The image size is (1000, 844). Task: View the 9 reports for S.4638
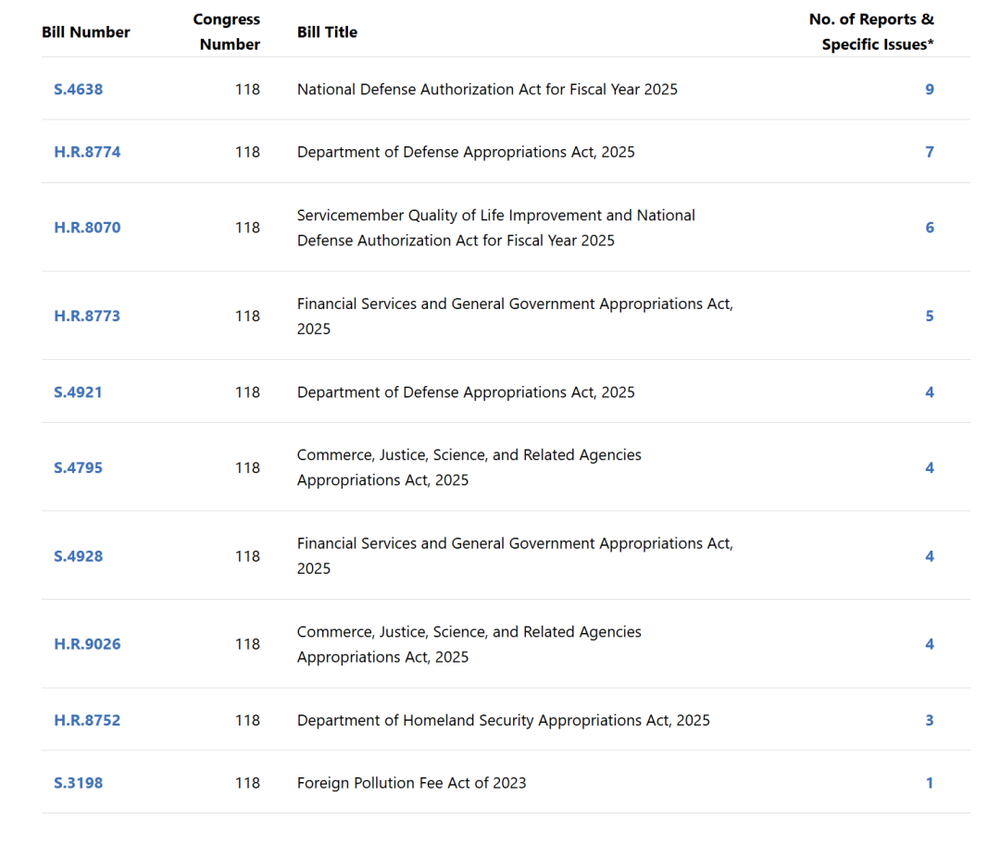coord(929,89)
